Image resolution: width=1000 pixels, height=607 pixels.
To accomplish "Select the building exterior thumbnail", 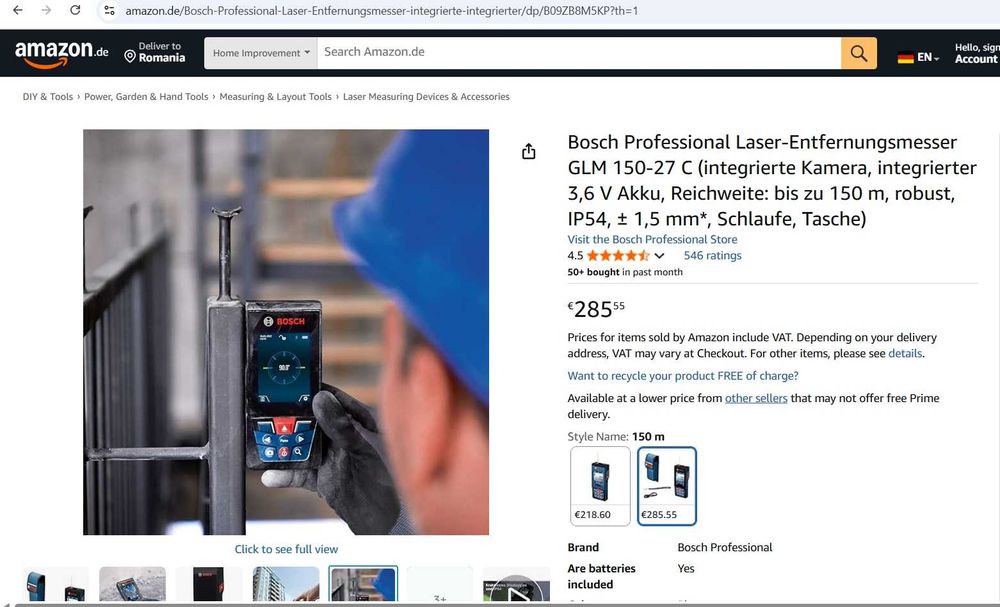I will (286, 585).
